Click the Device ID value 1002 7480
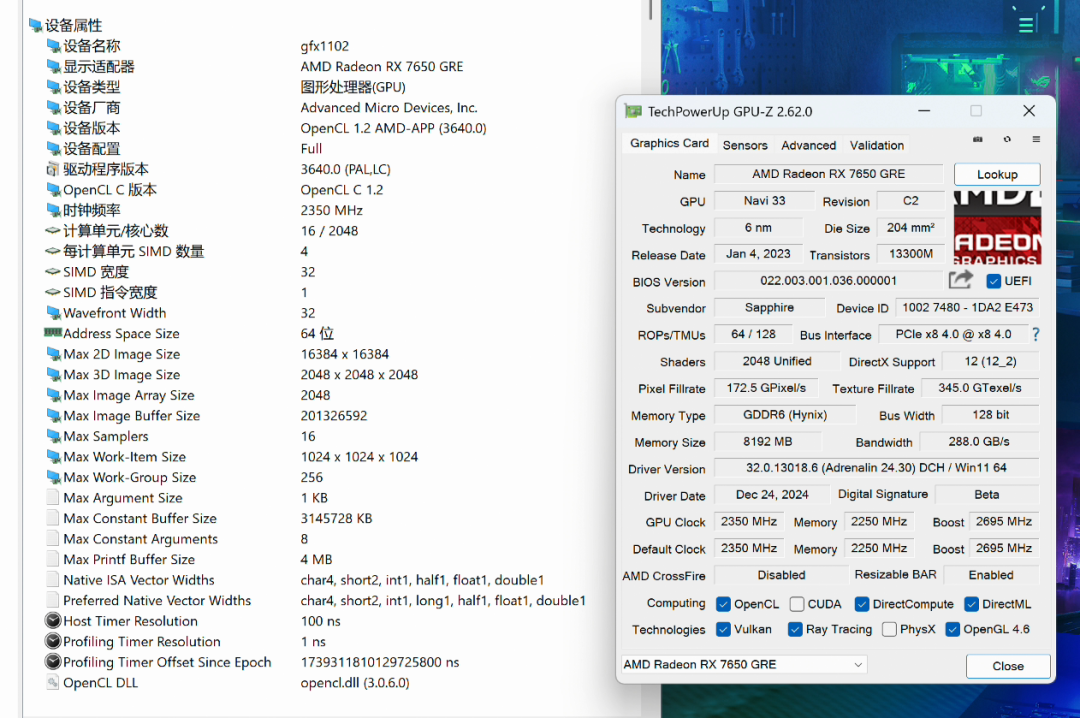Image resolution: width=1080 pixels, height=718 pixels. pyautogui.click(x=968, y=307)
